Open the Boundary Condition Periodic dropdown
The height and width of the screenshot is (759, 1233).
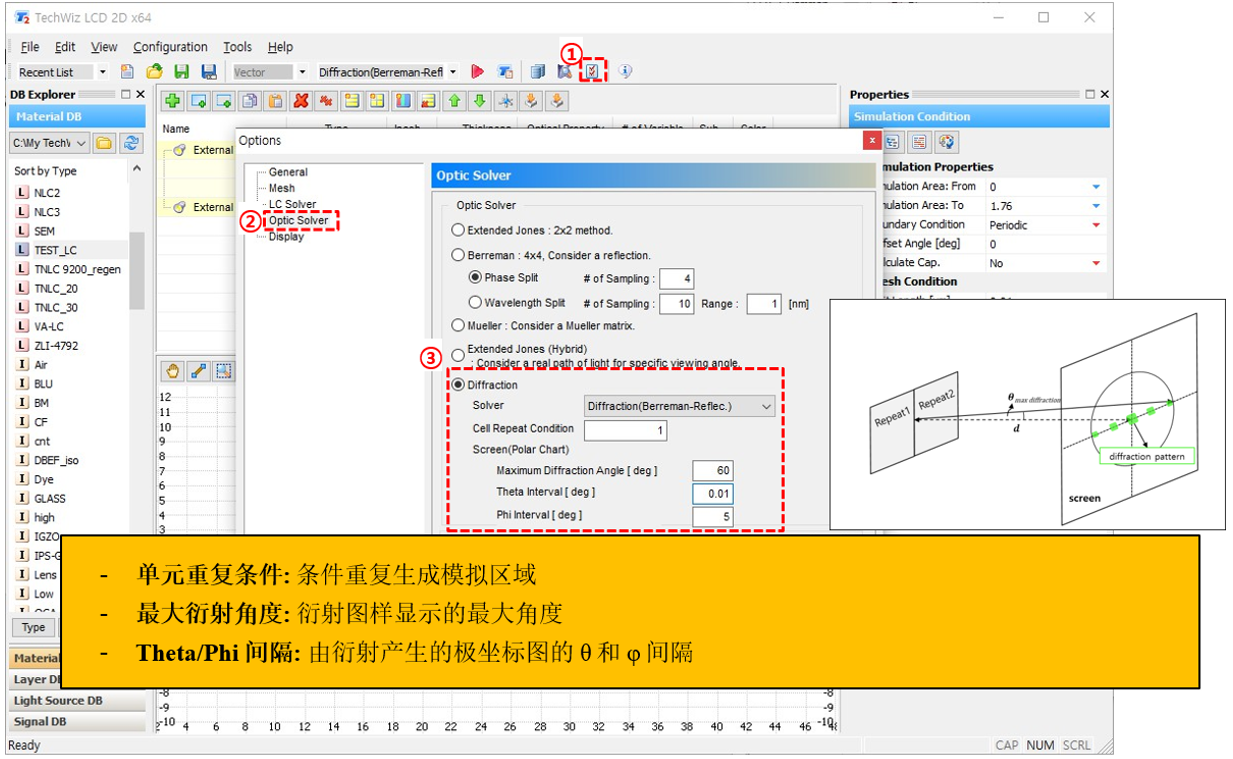pos(1096,225)
